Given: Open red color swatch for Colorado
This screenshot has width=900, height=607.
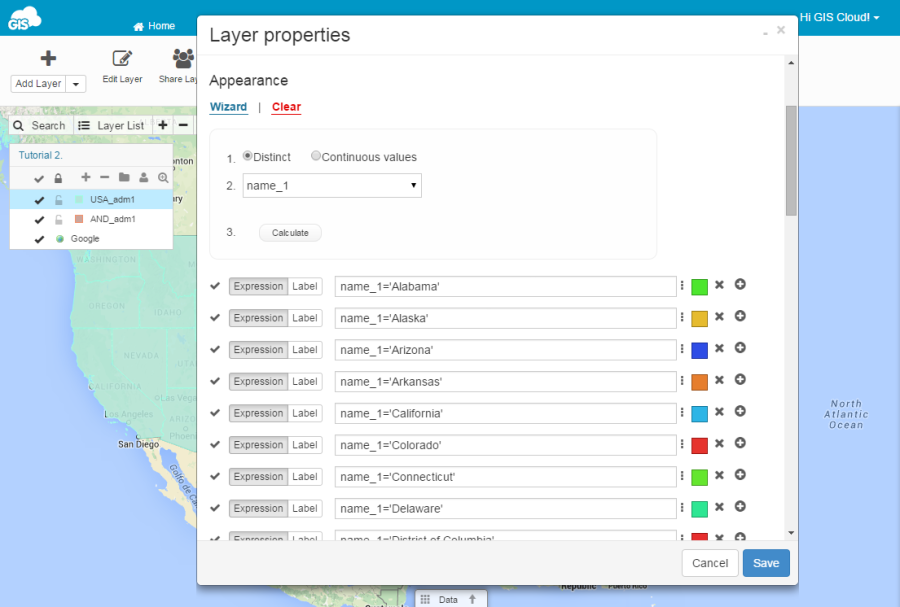Looking at the screenshot, I should pyautogui.click(x=699, y=446).
